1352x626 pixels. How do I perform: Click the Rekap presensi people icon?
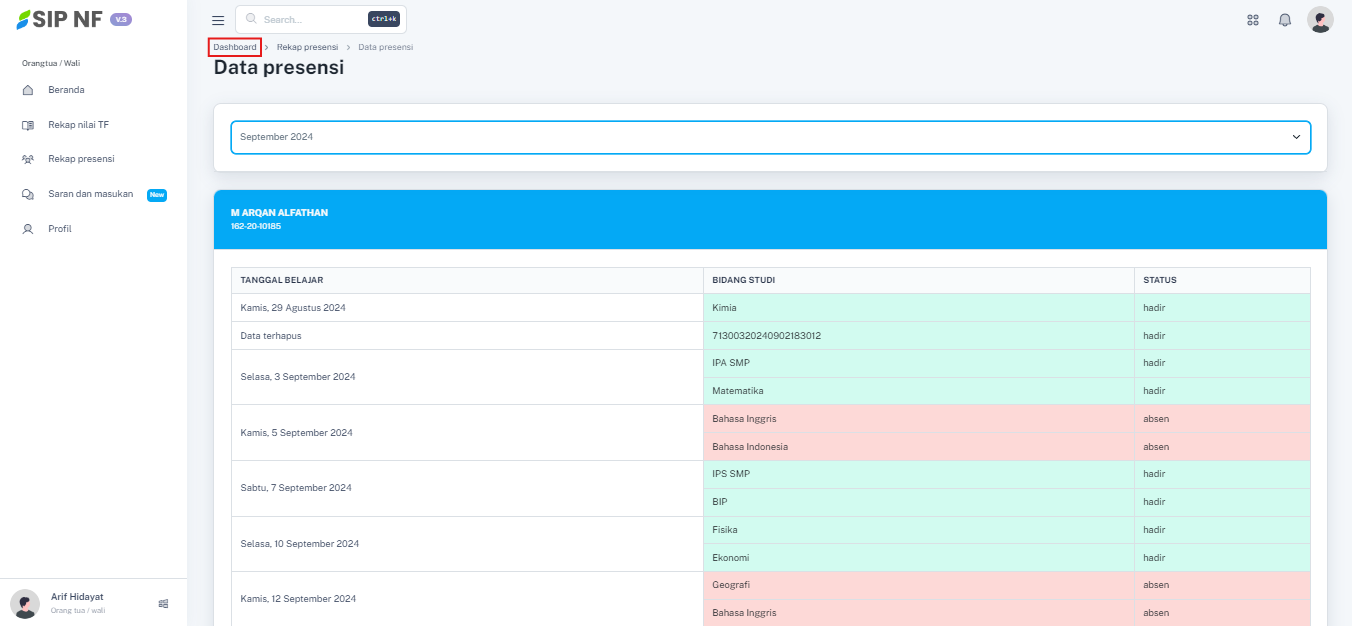pyautogui.click(x=28, y=159)
